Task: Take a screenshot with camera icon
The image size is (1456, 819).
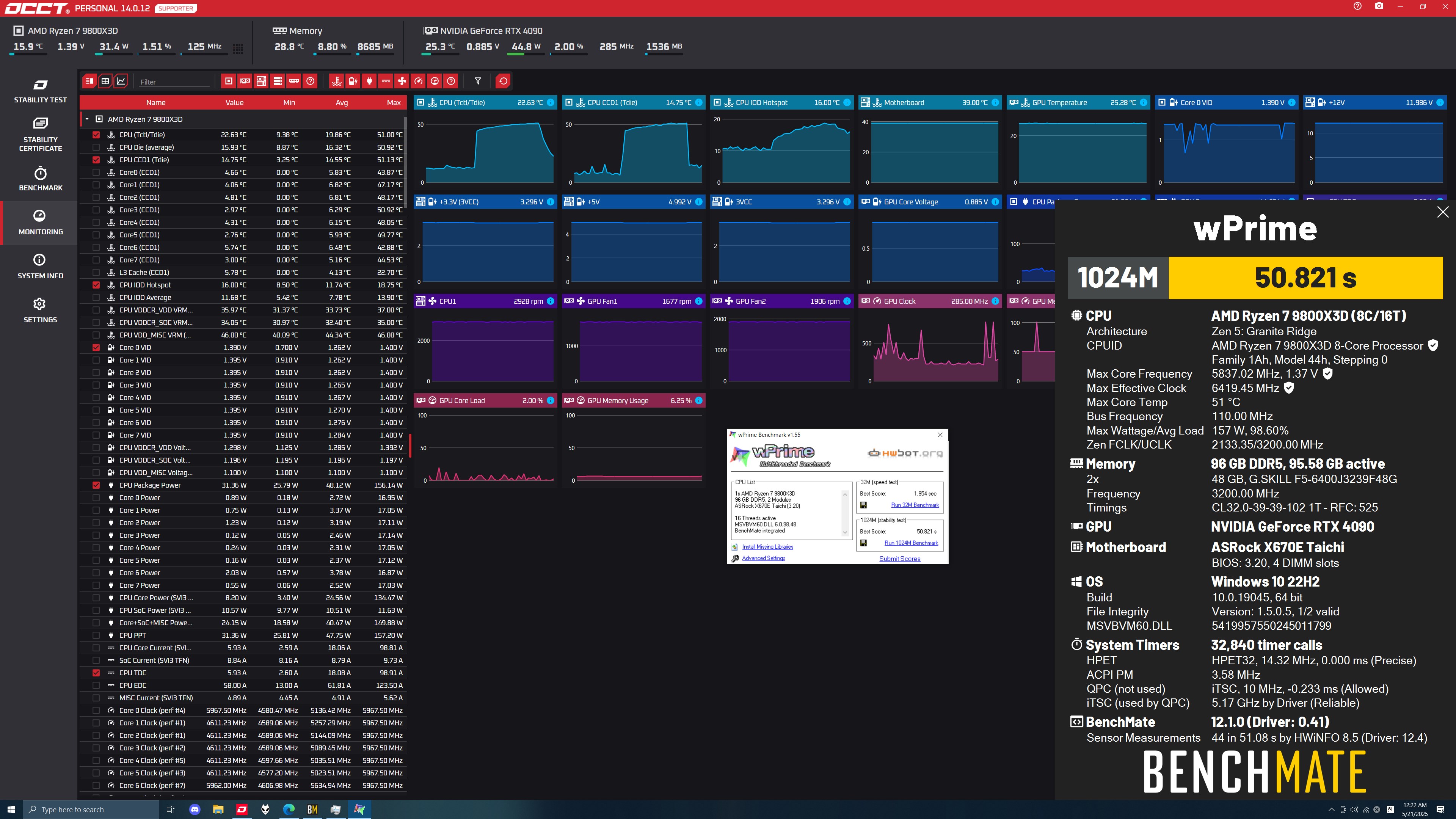Action: [x=1379, y=6]
